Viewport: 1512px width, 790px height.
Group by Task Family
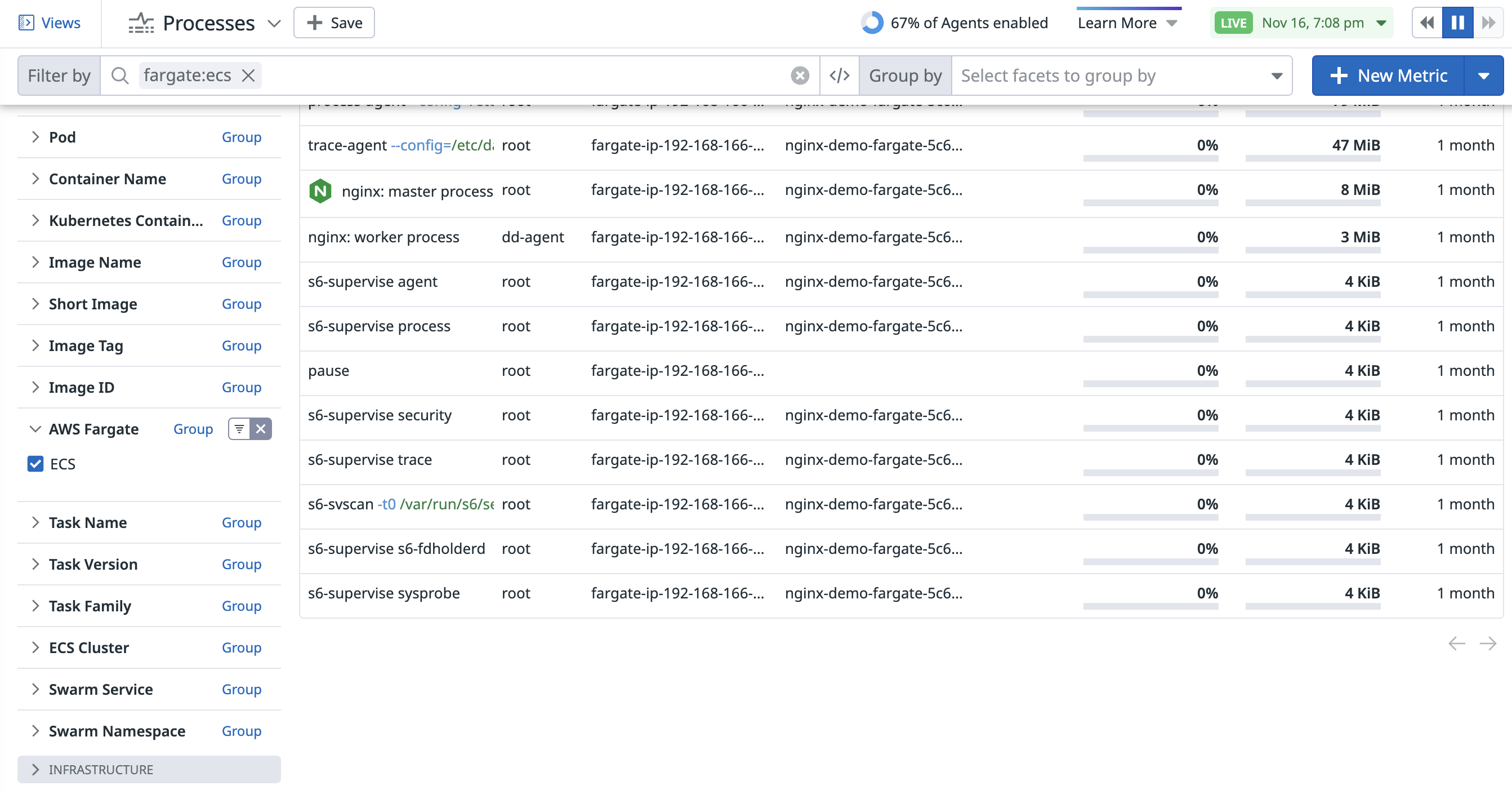(241, 606)
